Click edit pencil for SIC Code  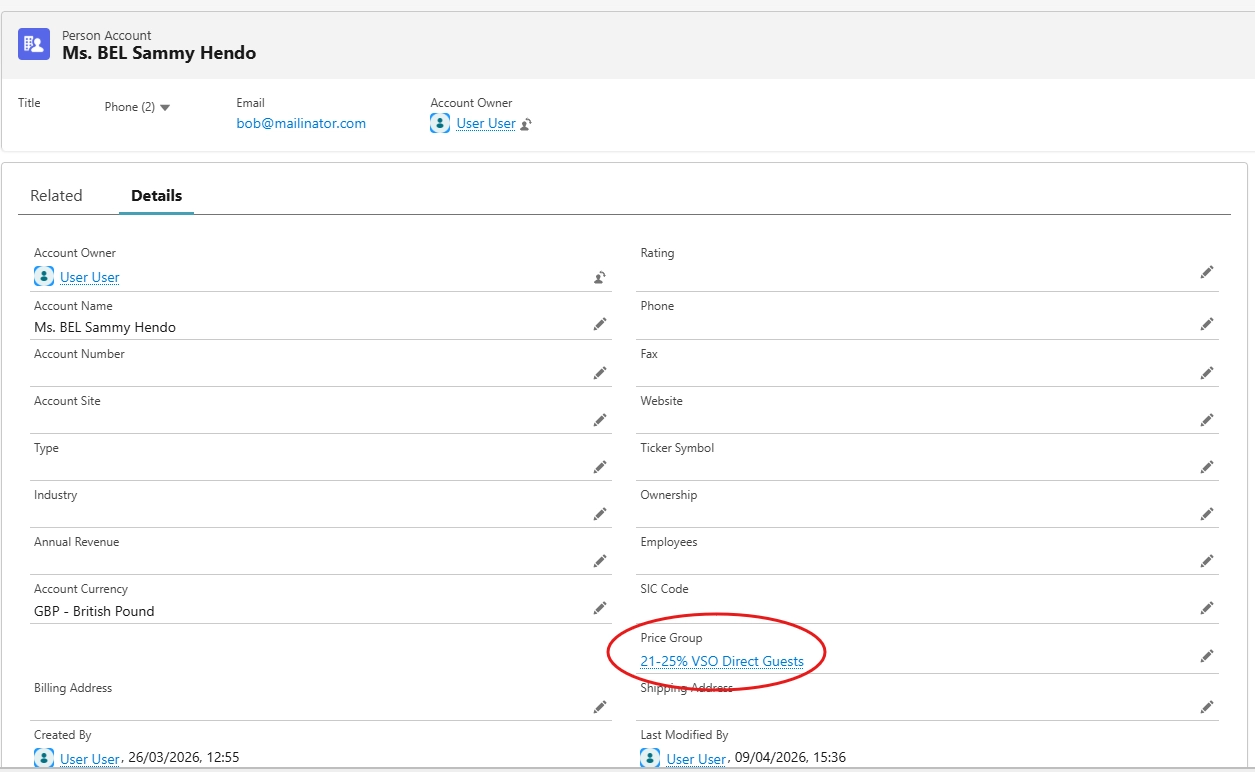click(1207, 608)
